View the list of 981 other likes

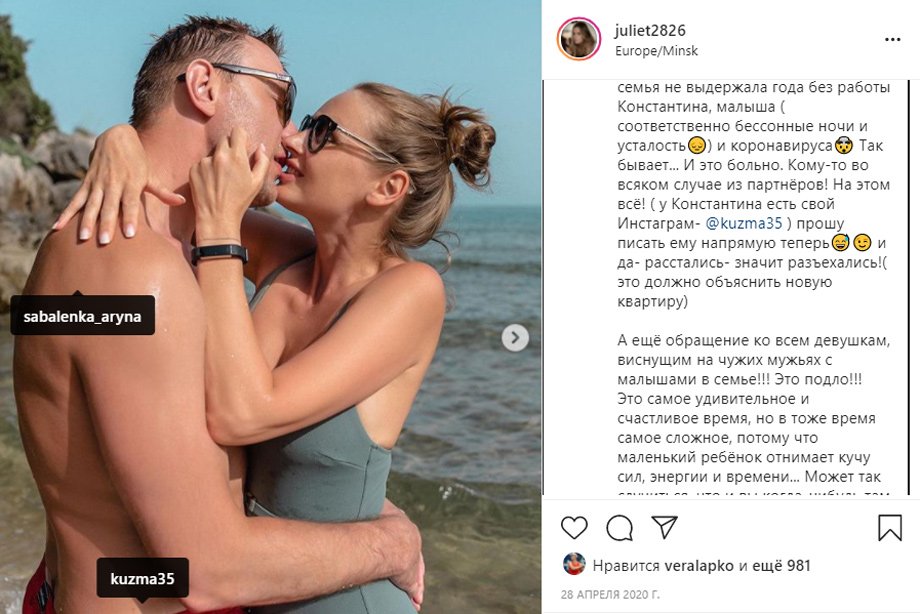781,566
